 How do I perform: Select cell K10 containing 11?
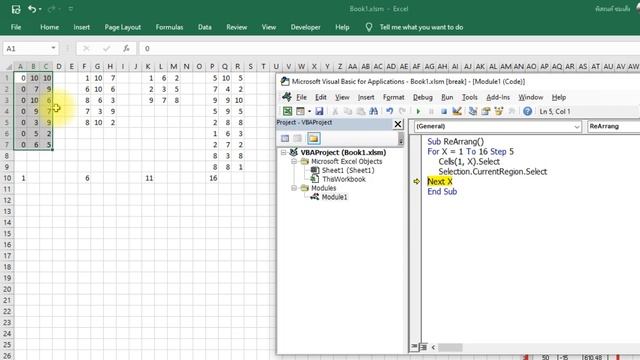148,178
